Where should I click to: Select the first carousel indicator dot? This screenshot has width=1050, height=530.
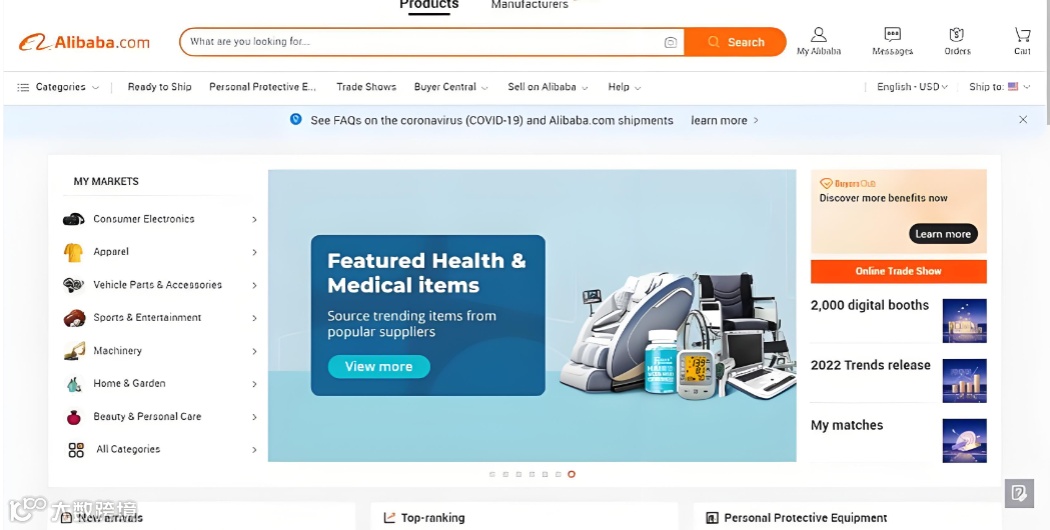pos(492,474)
